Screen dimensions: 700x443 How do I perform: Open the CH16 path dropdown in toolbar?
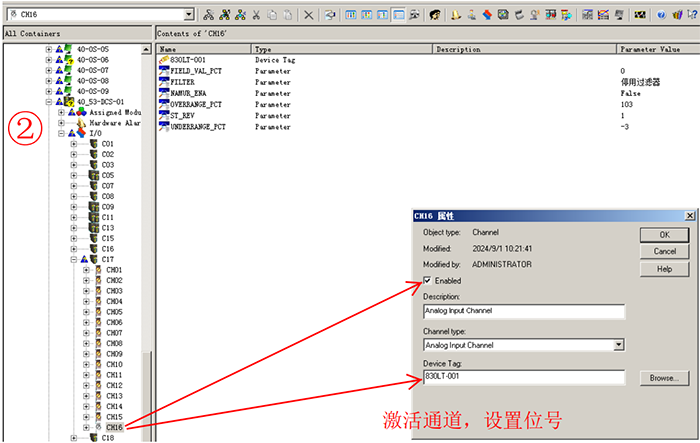point(189,15)
